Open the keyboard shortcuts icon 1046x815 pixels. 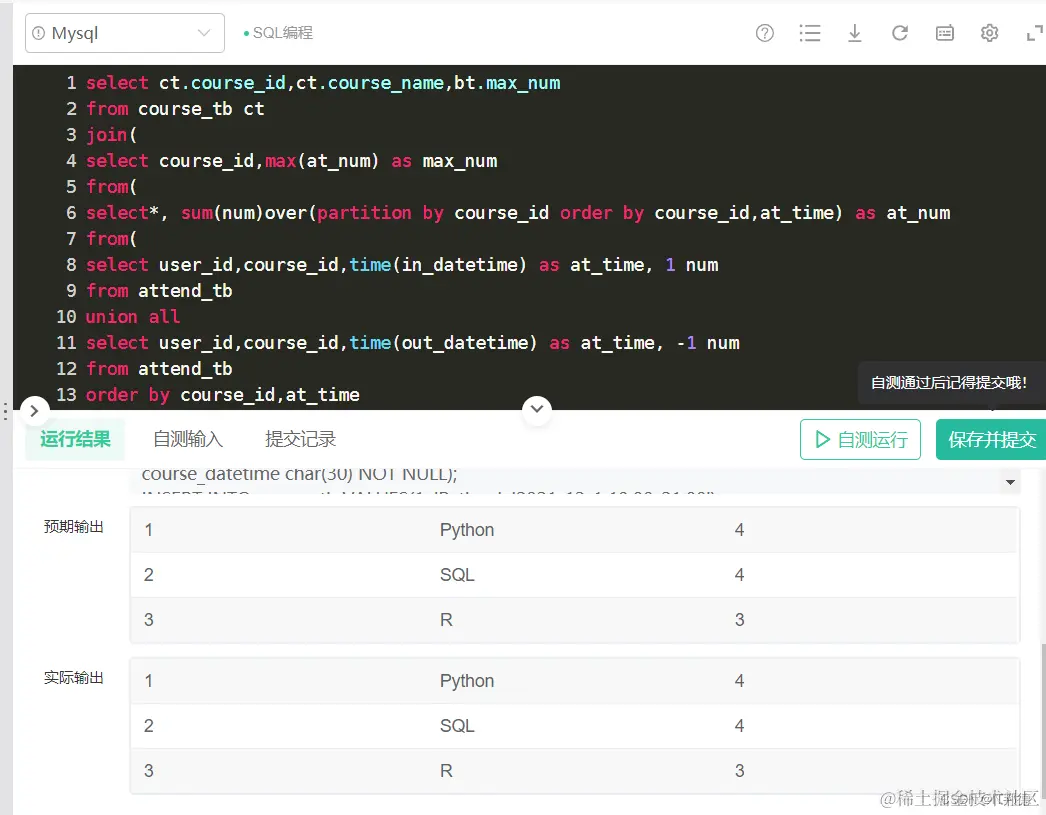coord(945,33)
